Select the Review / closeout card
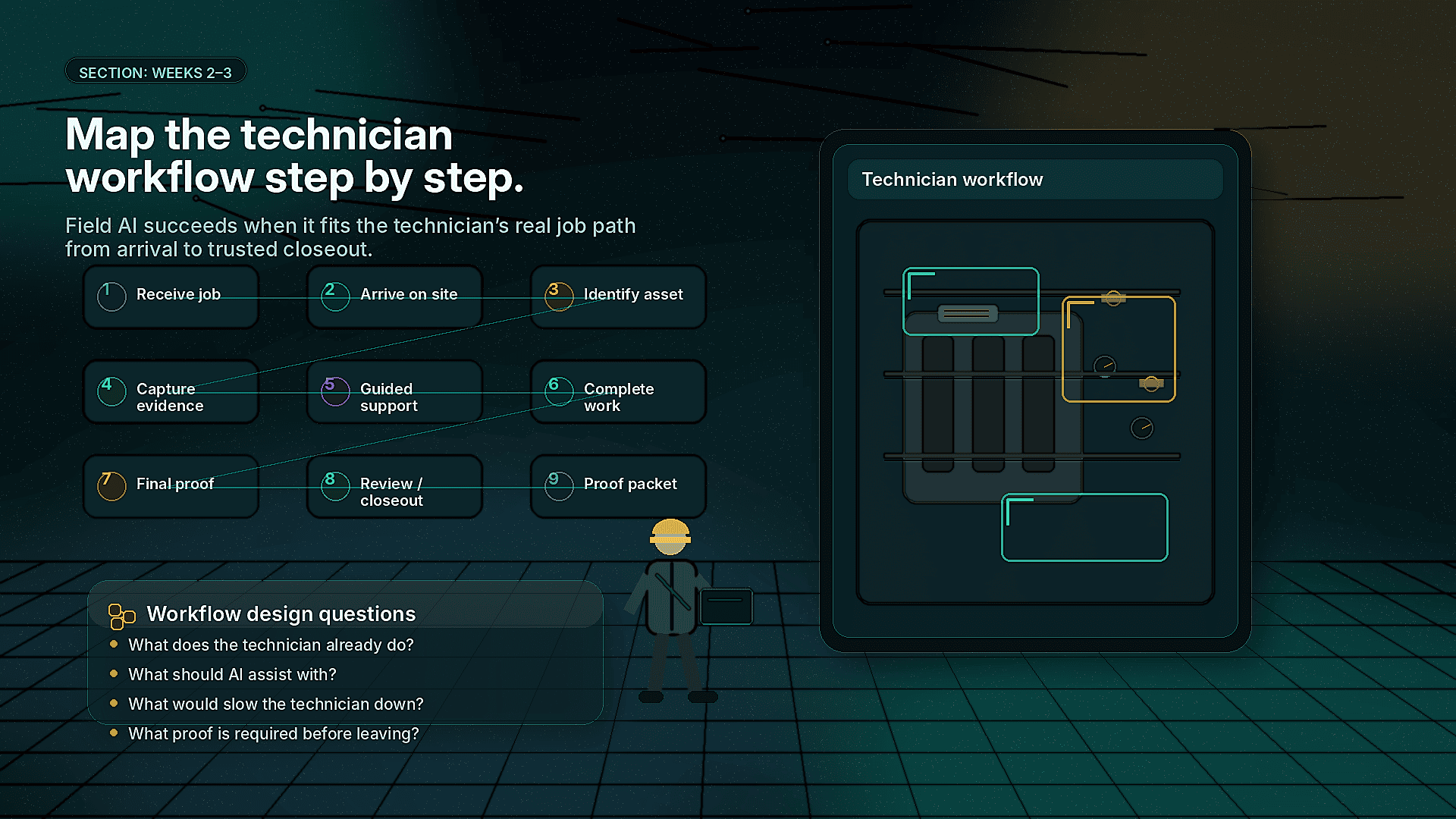The width and height of the screenshot is (1456, 819). coord(394,486)
